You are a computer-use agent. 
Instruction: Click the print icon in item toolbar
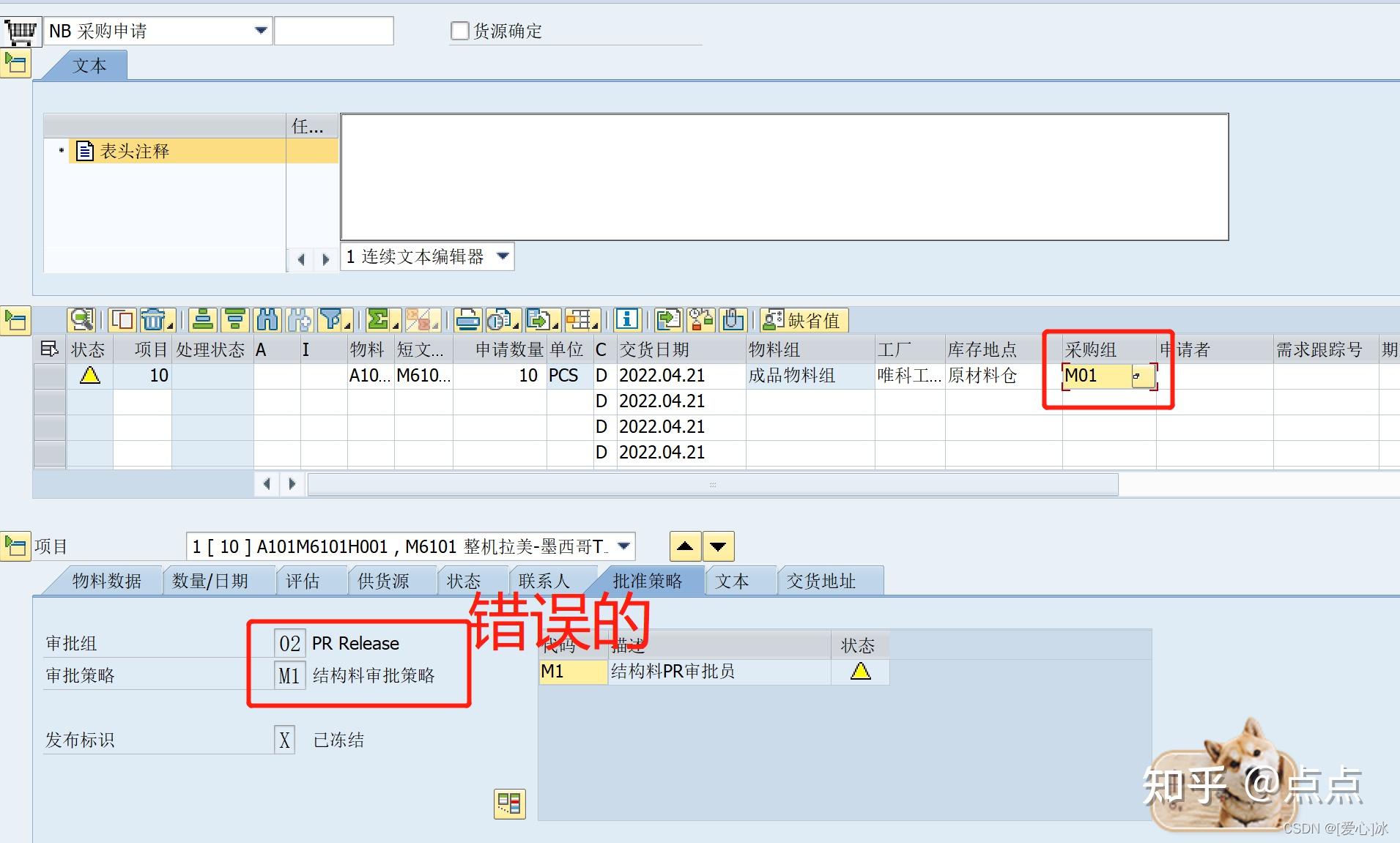pos(466,320)
